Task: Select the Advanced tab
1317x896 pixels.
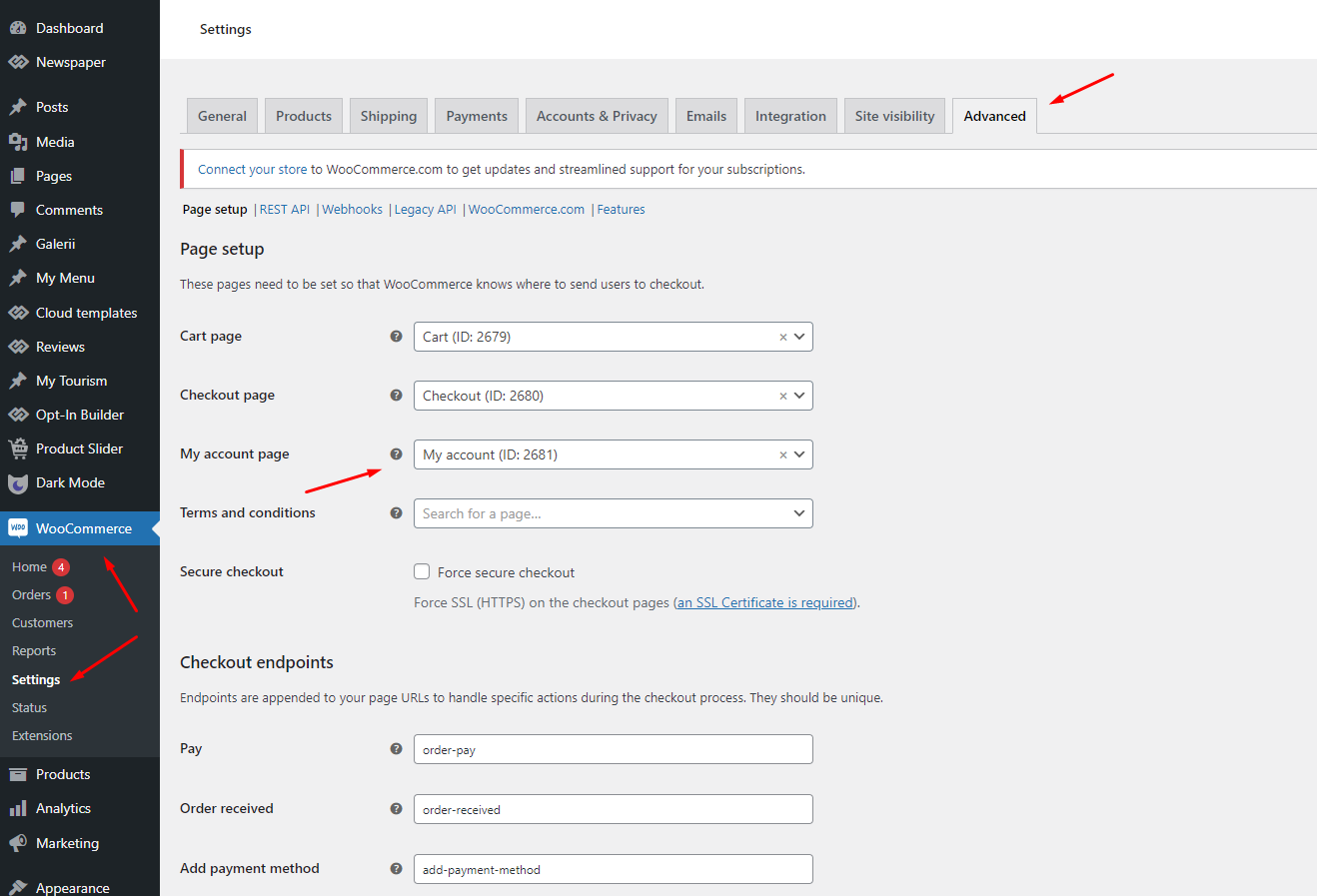Action: [995, 116]
